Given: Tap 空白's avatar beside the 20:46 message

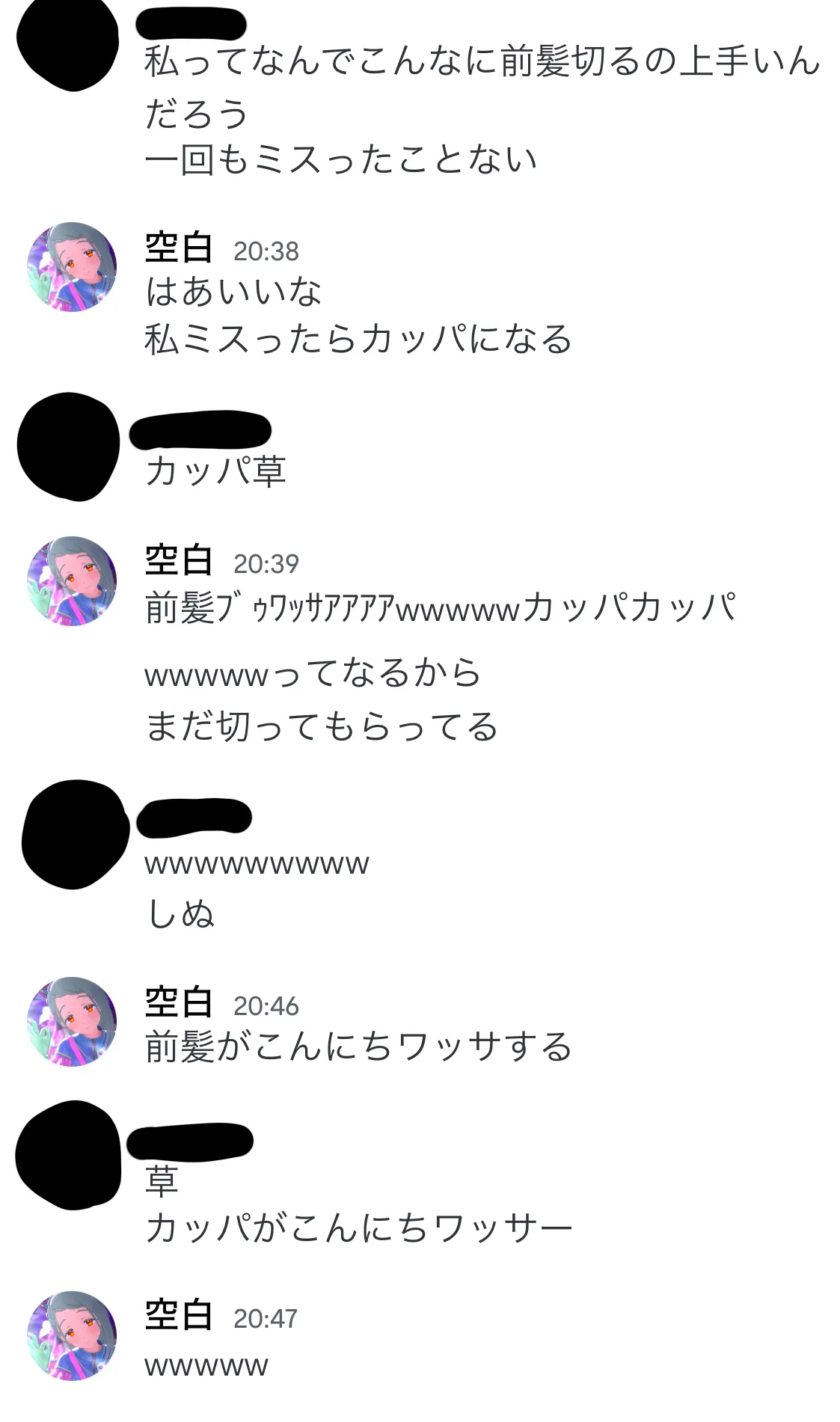Looking at the screenshot, I should coord(72,1021).
